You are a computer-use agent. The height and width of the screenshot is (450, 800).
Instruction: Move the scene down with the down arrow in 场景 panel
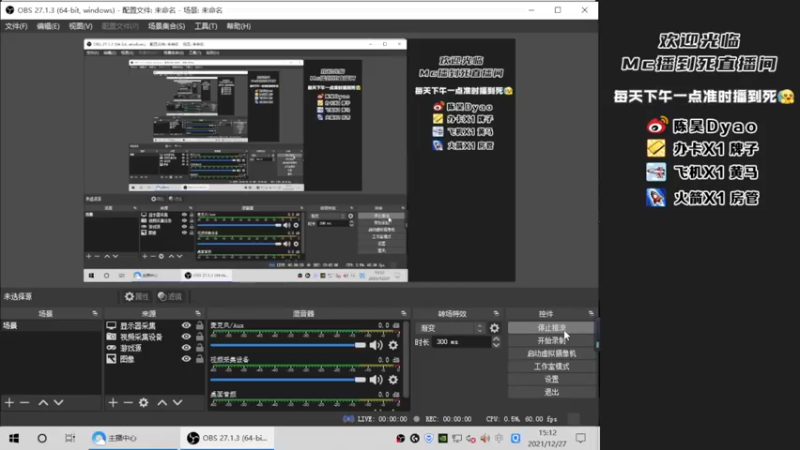coord(59,403)
